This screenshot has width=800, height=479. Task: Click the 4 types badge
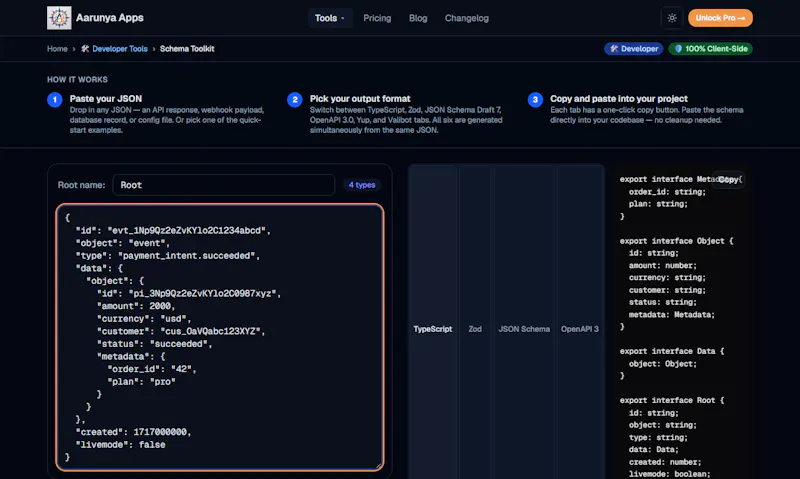coord(362,185)
